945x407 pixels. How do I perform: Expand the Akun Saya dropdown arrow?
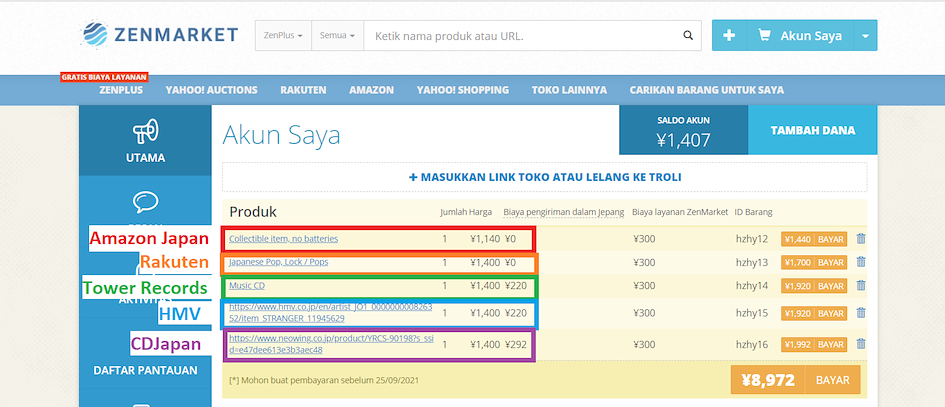(x=865, y=36)
